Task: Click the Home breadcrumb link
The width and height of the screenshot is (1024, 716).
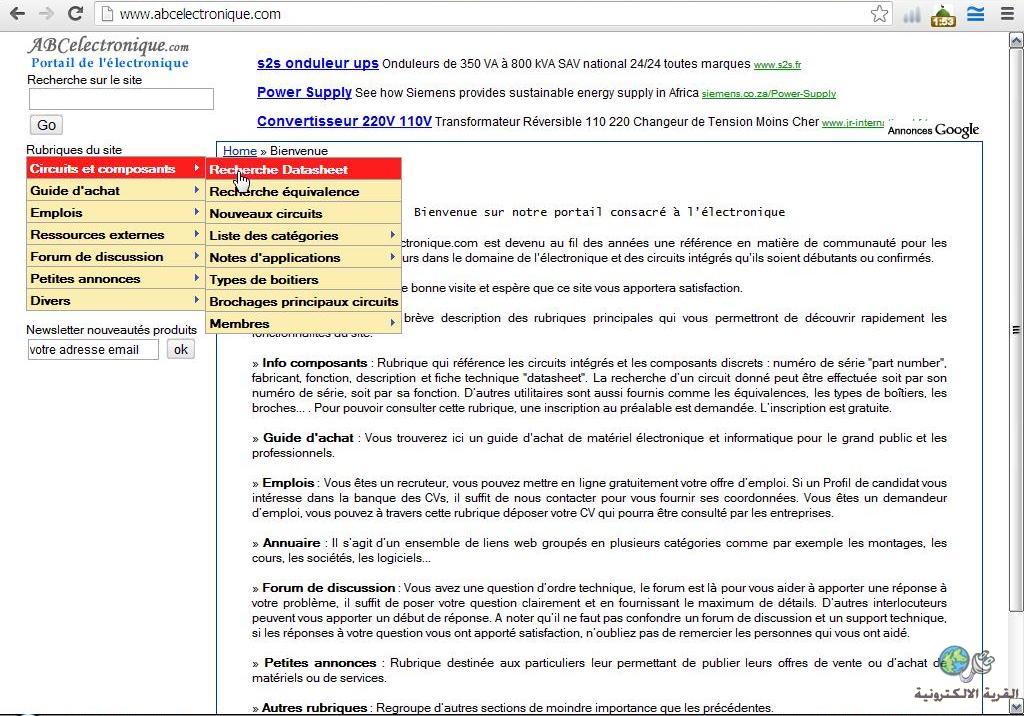Action: pyautogui.click(x=240, y=151)
